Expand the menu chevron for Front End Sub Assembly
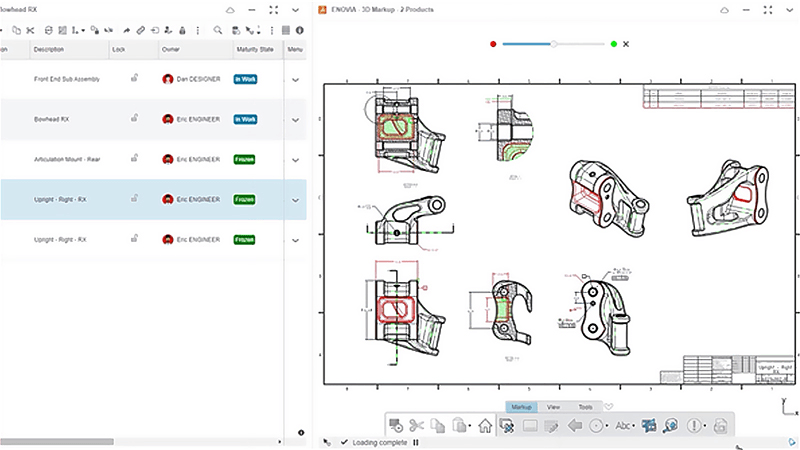Viewport: 800px width, 450px height. point(296,79)
